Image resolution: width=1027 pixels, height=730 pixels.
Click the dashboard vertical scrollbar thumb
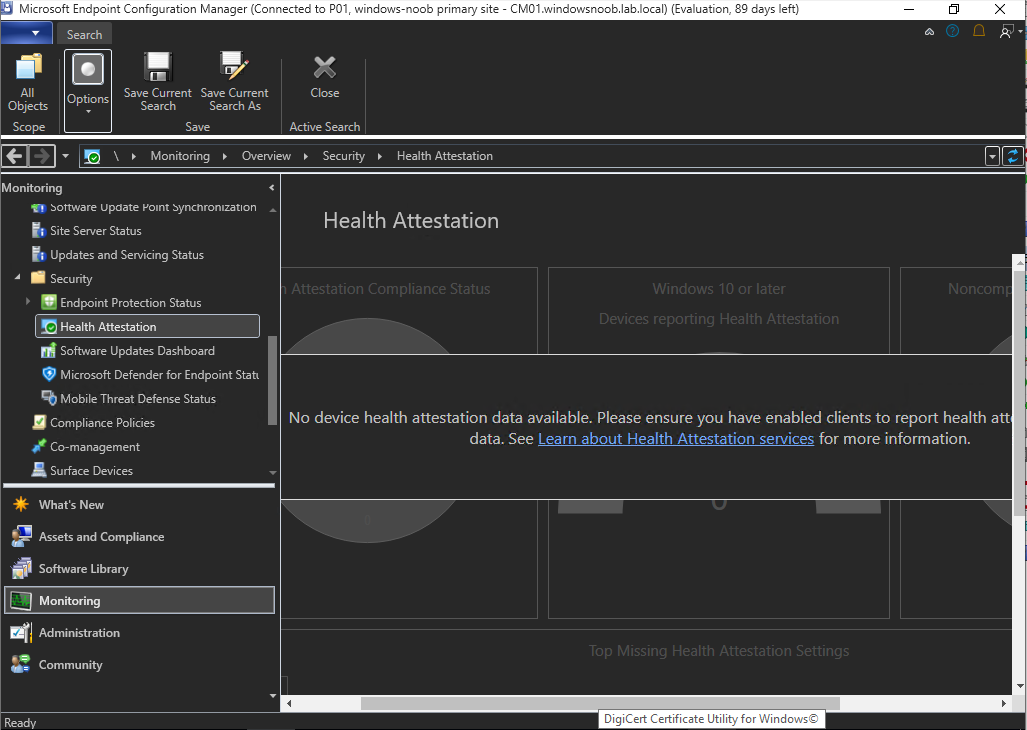click(1019, 391)
